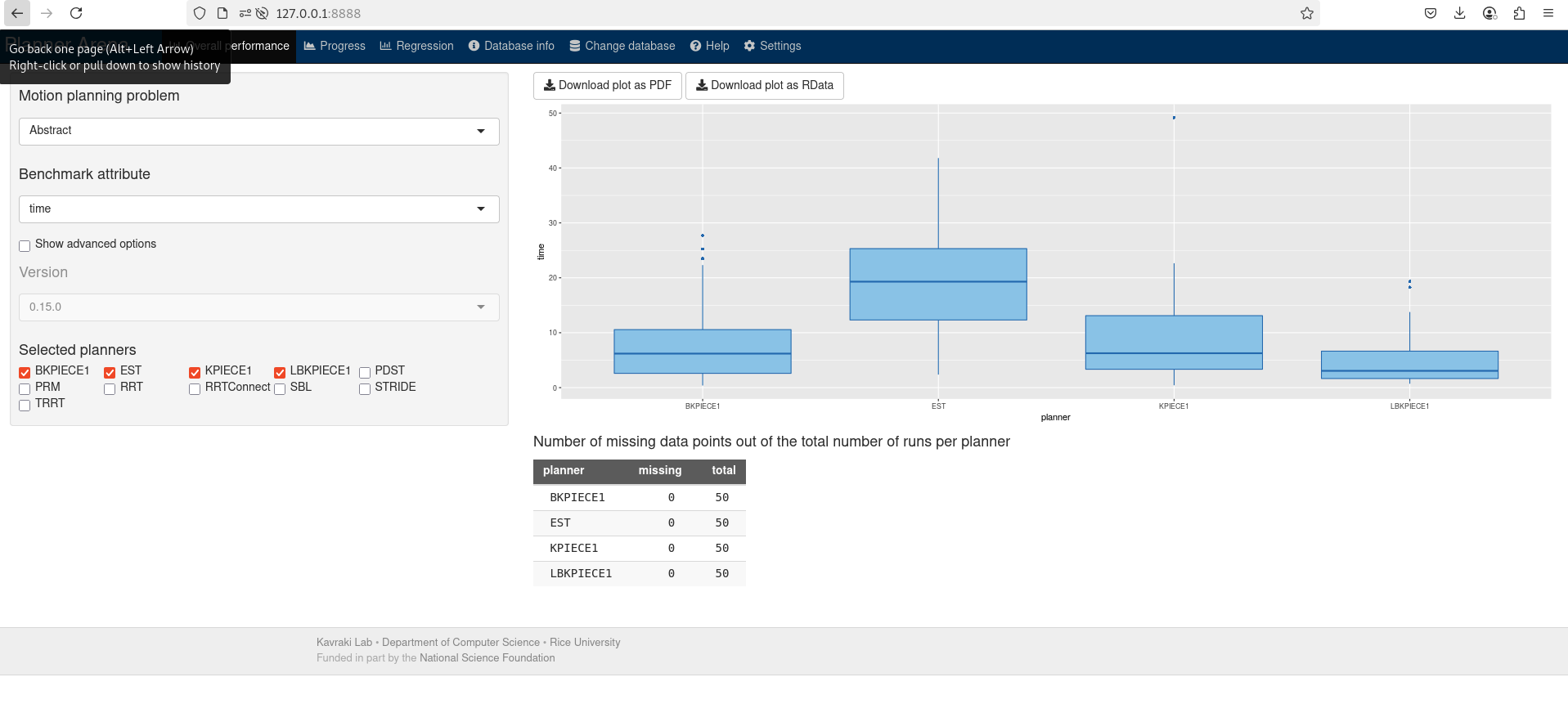Viewport: 1568px width, 713px height.
Task: Download plot as RData
Action: [765, 86]
